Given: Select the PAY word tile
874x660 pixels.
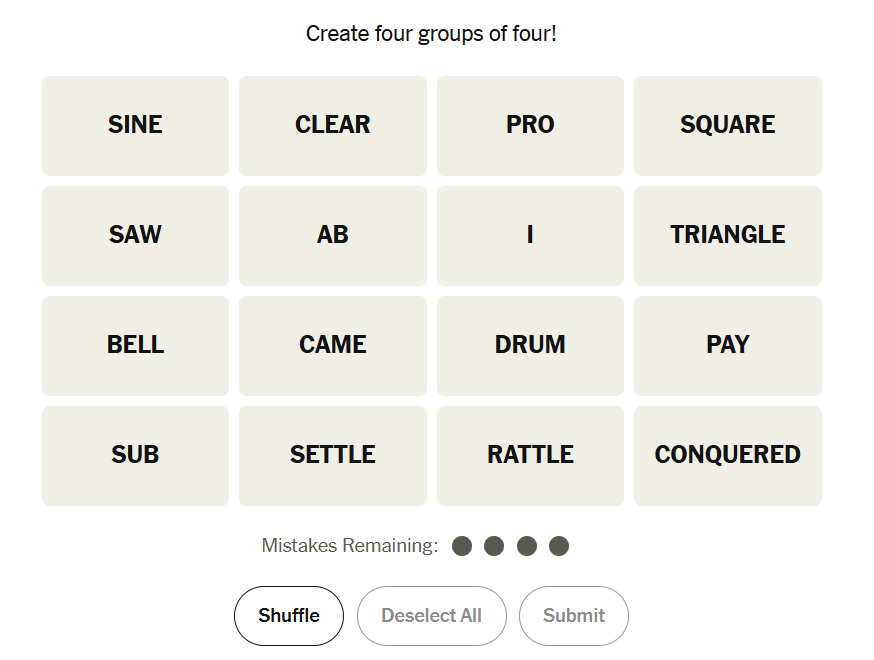Looking at the screenshot, I should coord(727,346).
